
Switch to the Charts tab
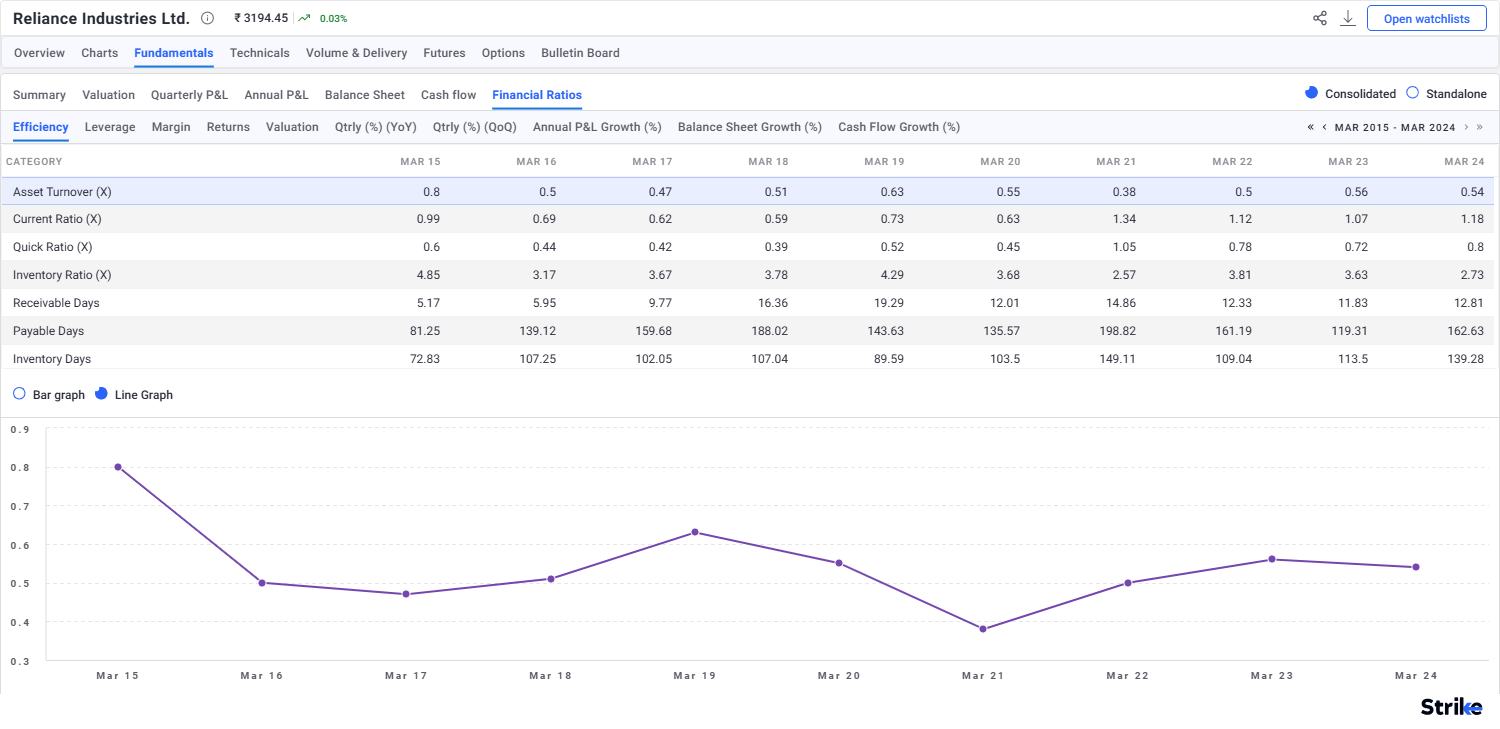pyautogui.click(x=99, y=53)
